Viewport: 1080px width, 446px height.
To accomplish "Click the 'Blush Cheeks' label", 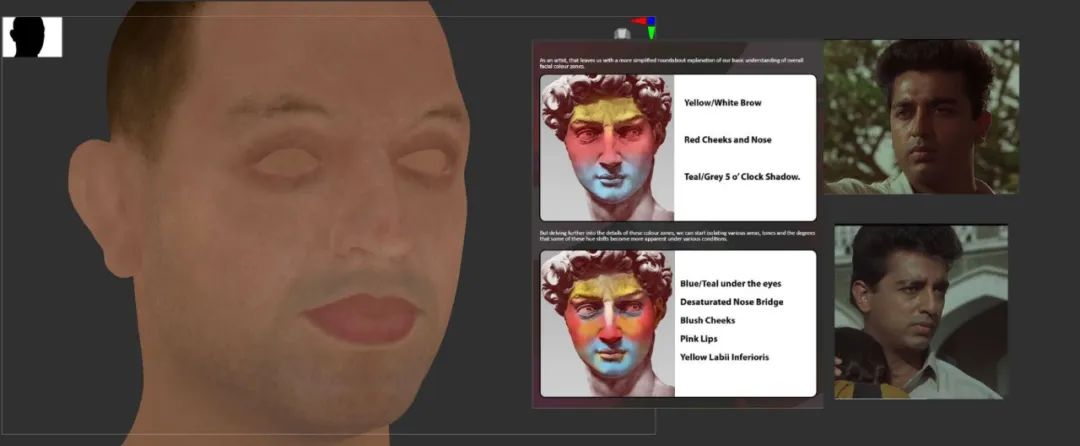I will [707, 320].
